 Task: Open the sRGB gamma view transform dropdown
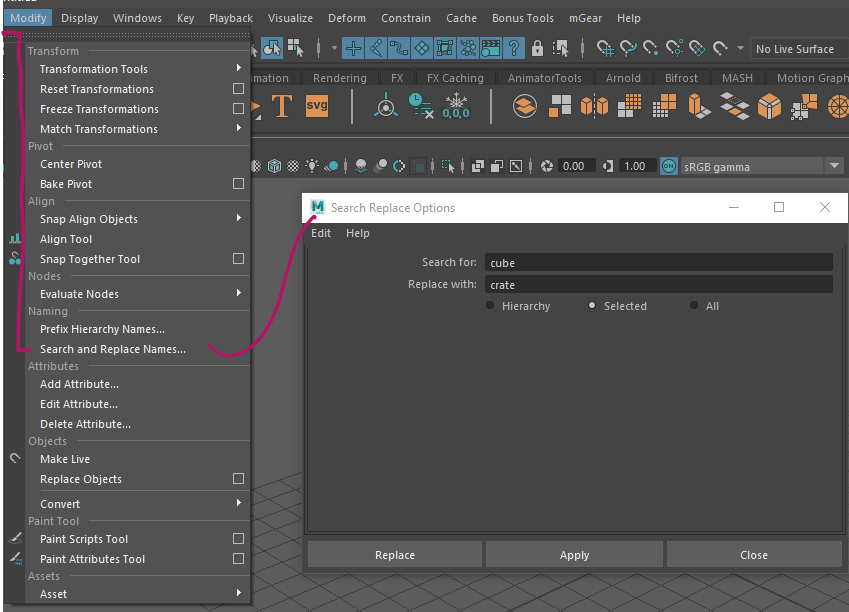834,166
